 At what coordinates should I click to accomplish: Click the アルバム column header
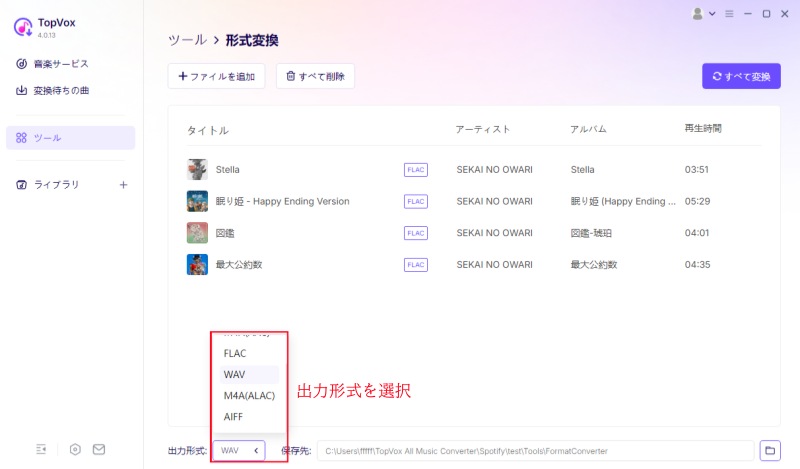point(588,129)
